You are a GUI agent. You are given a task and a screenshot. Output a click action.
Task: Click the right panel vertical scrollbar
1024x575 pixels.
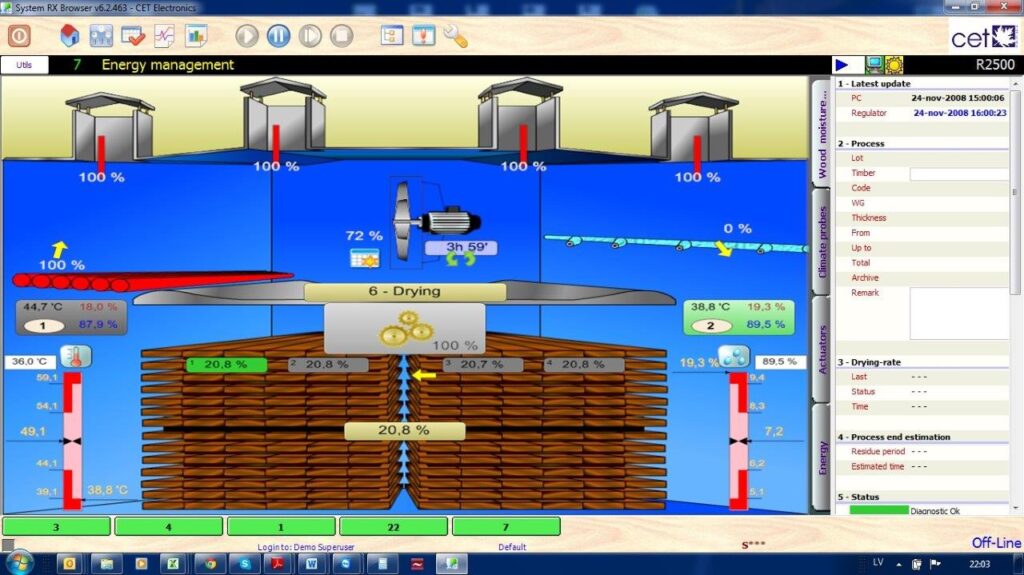[x=1015, y=294]
